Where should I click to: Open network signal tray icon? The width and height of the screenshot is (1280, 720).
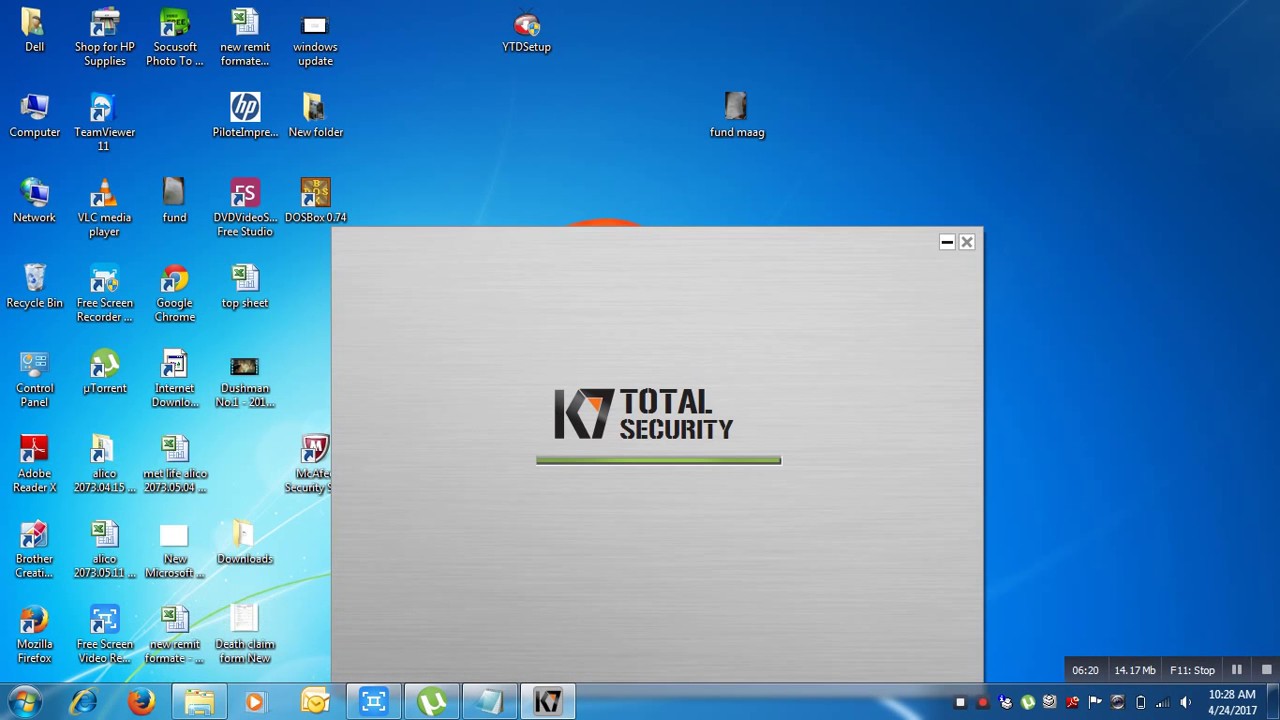1162,702
